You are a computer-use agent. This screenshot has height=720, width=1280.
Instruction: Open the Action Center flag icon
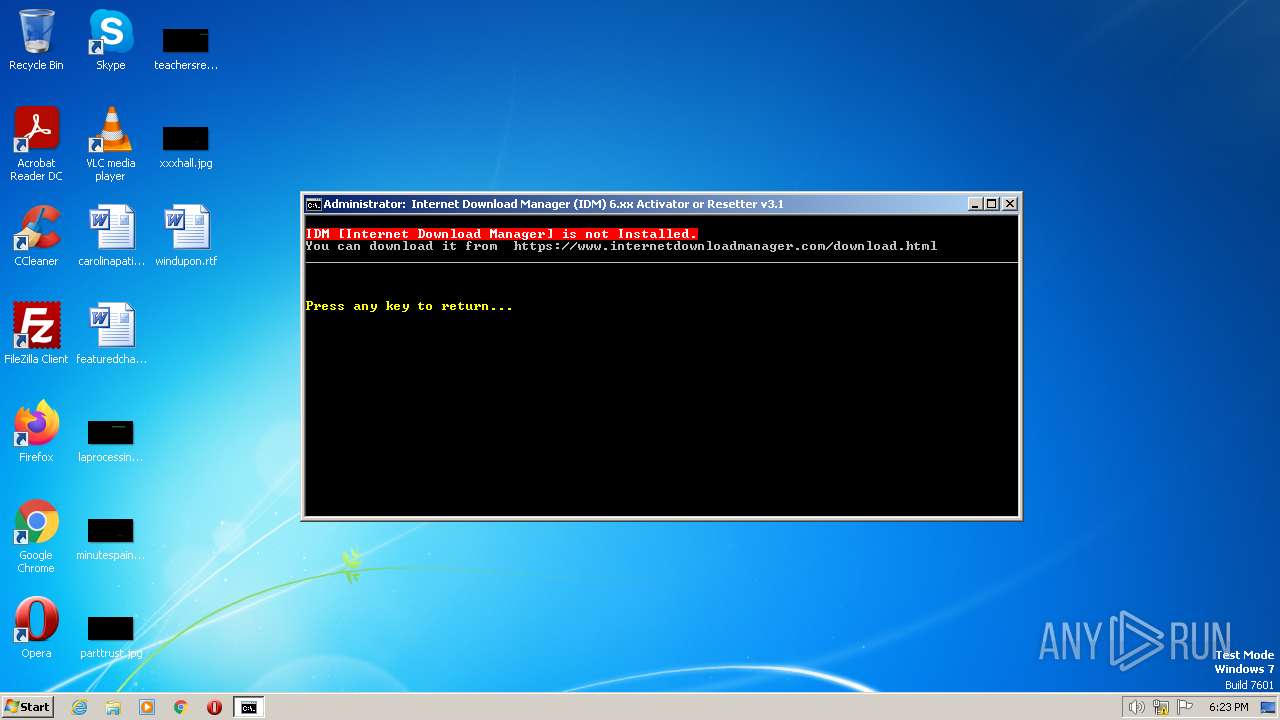pyautogui.click(x=1186, y=707)
